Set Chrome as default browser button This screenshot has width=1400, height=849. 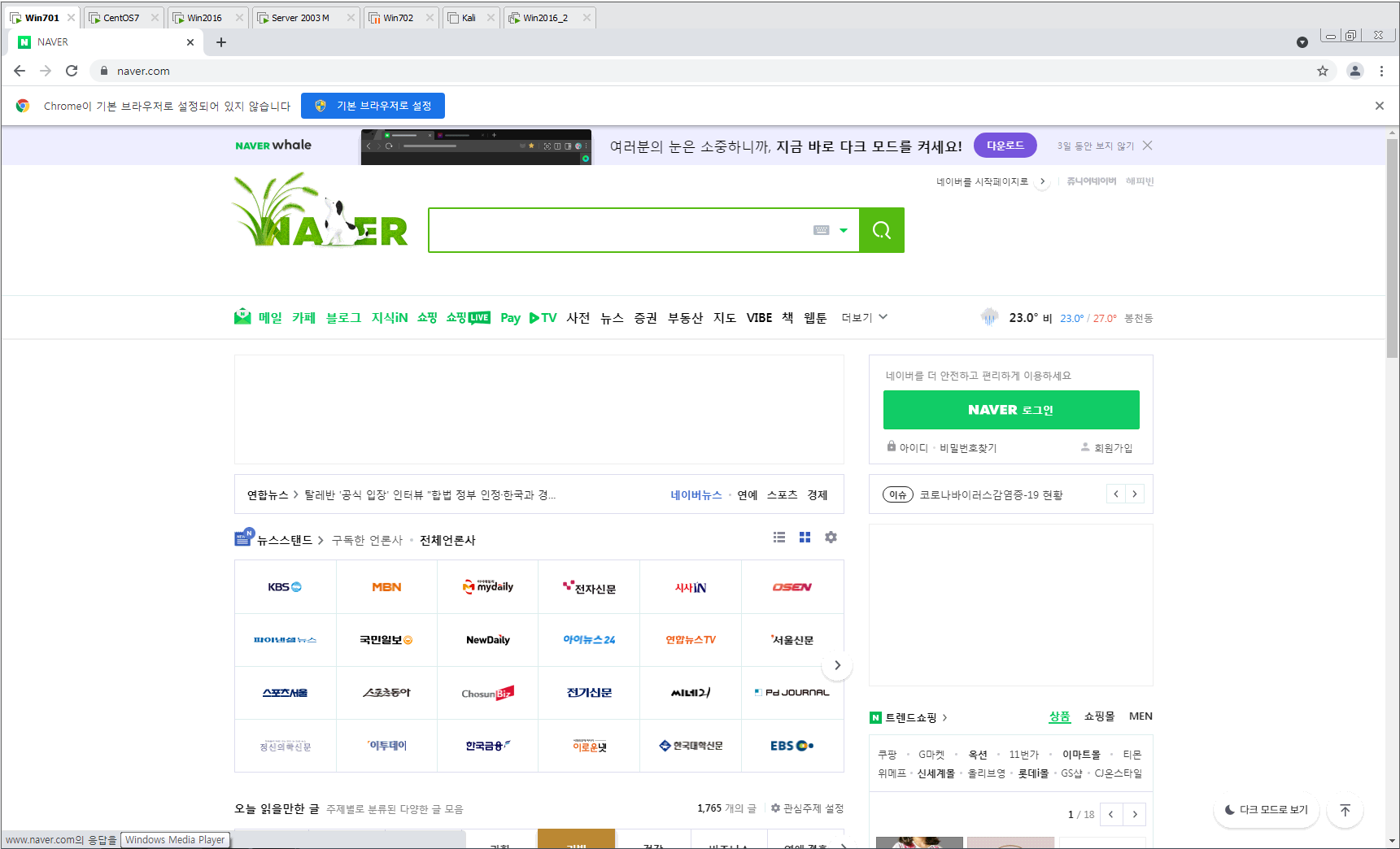point(373,106)
